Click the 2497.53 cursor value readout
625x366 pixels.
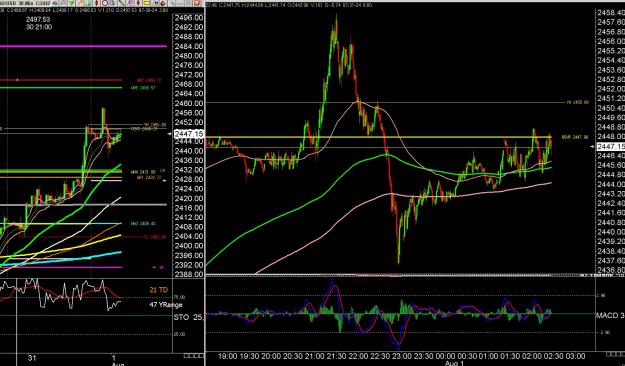(x=38, y=19)
